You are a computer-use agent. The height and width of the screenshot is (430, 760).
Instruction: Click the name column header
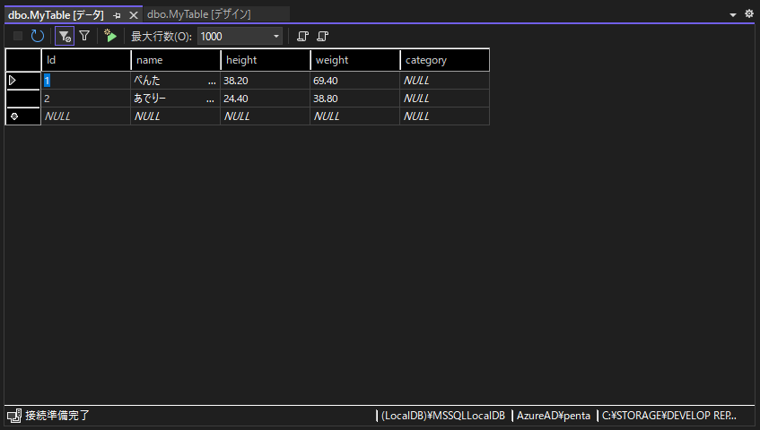point(175,60)
